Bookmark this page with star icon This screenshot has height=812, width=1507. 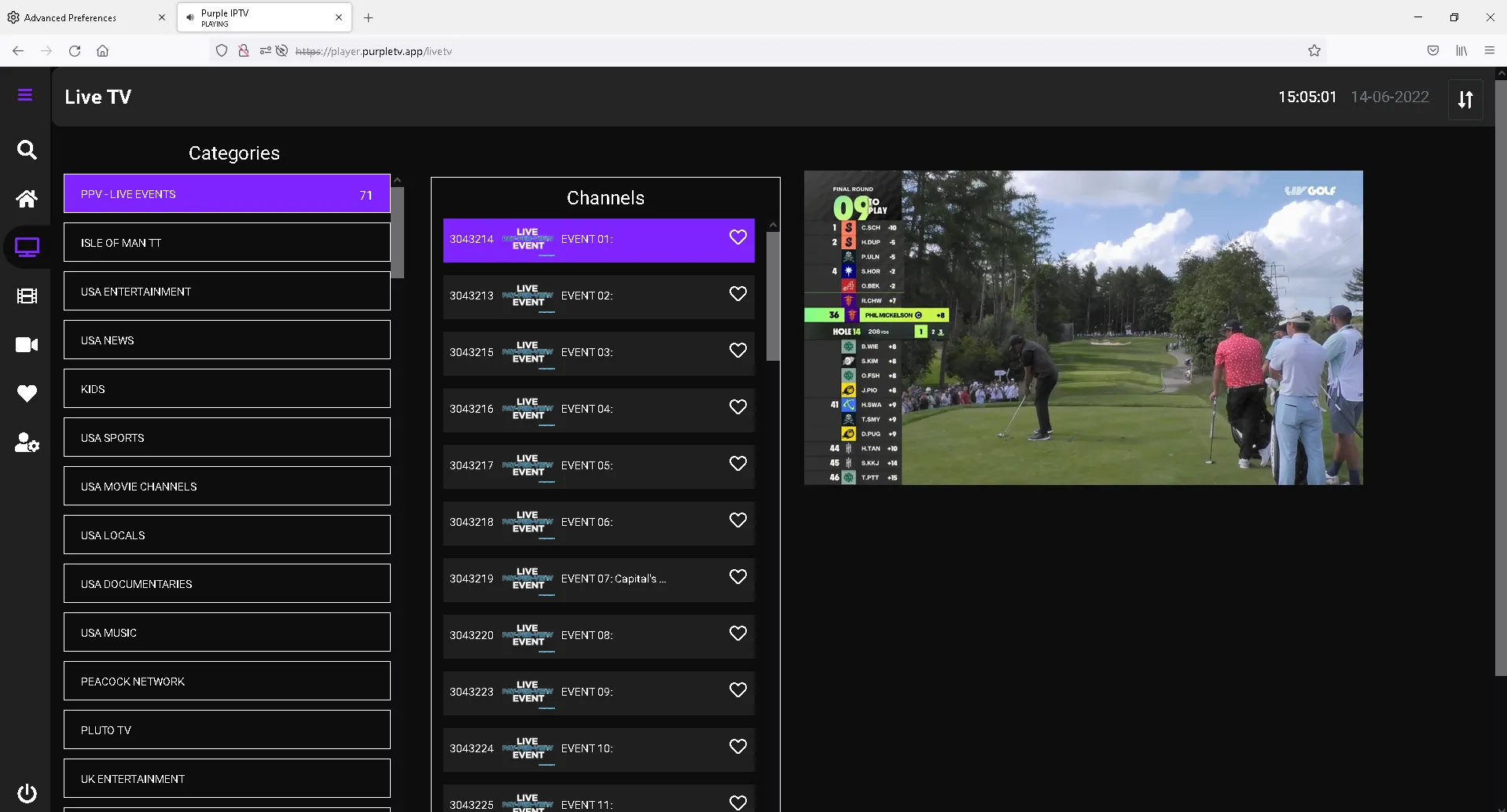pyautogui.click(x=1314, y=50)
